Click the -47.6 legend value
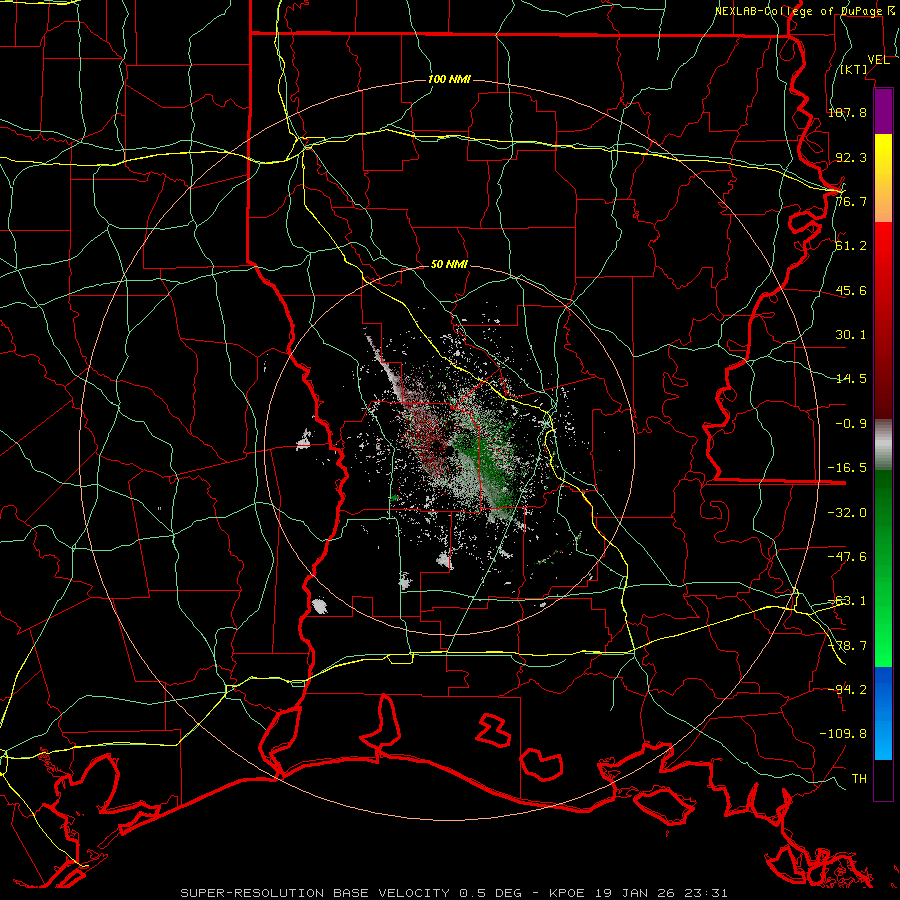 [x=847, y=556]
